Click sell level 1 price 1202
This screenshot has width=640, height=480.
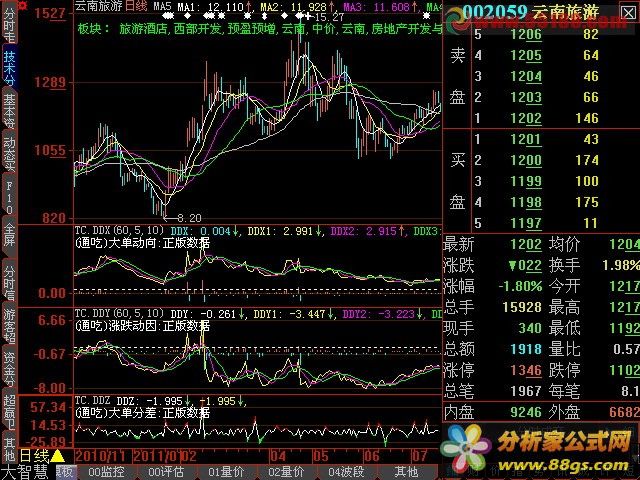(x=526, y=118)
